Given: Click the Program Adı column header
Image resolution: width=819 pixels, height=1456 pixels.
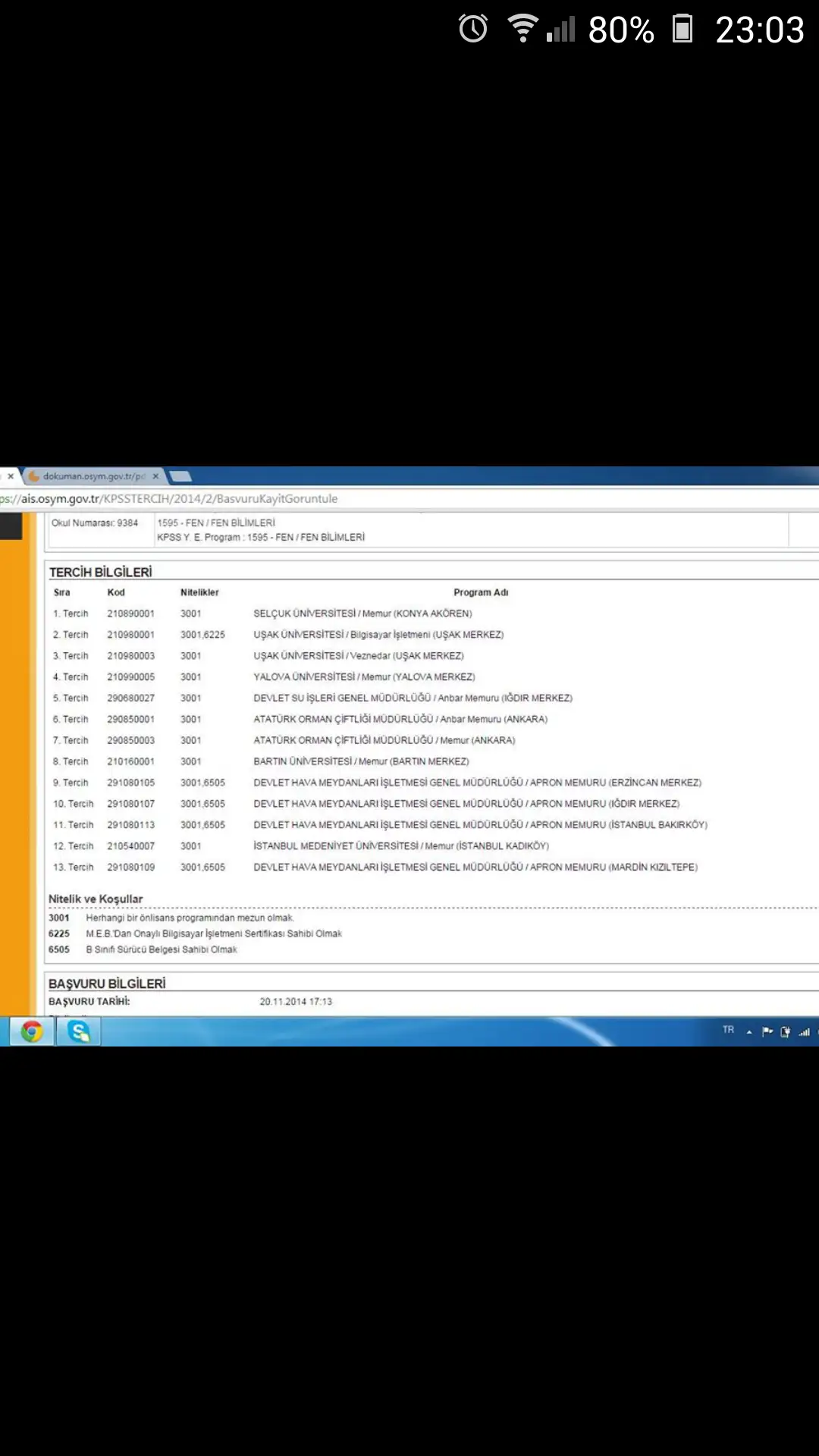Looking at the screenshot, I should 481,592.
